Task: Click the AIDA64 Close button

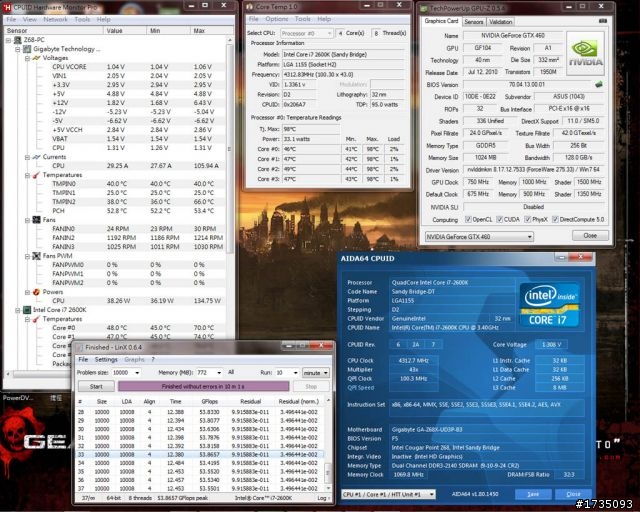Action: click(573, 494)
